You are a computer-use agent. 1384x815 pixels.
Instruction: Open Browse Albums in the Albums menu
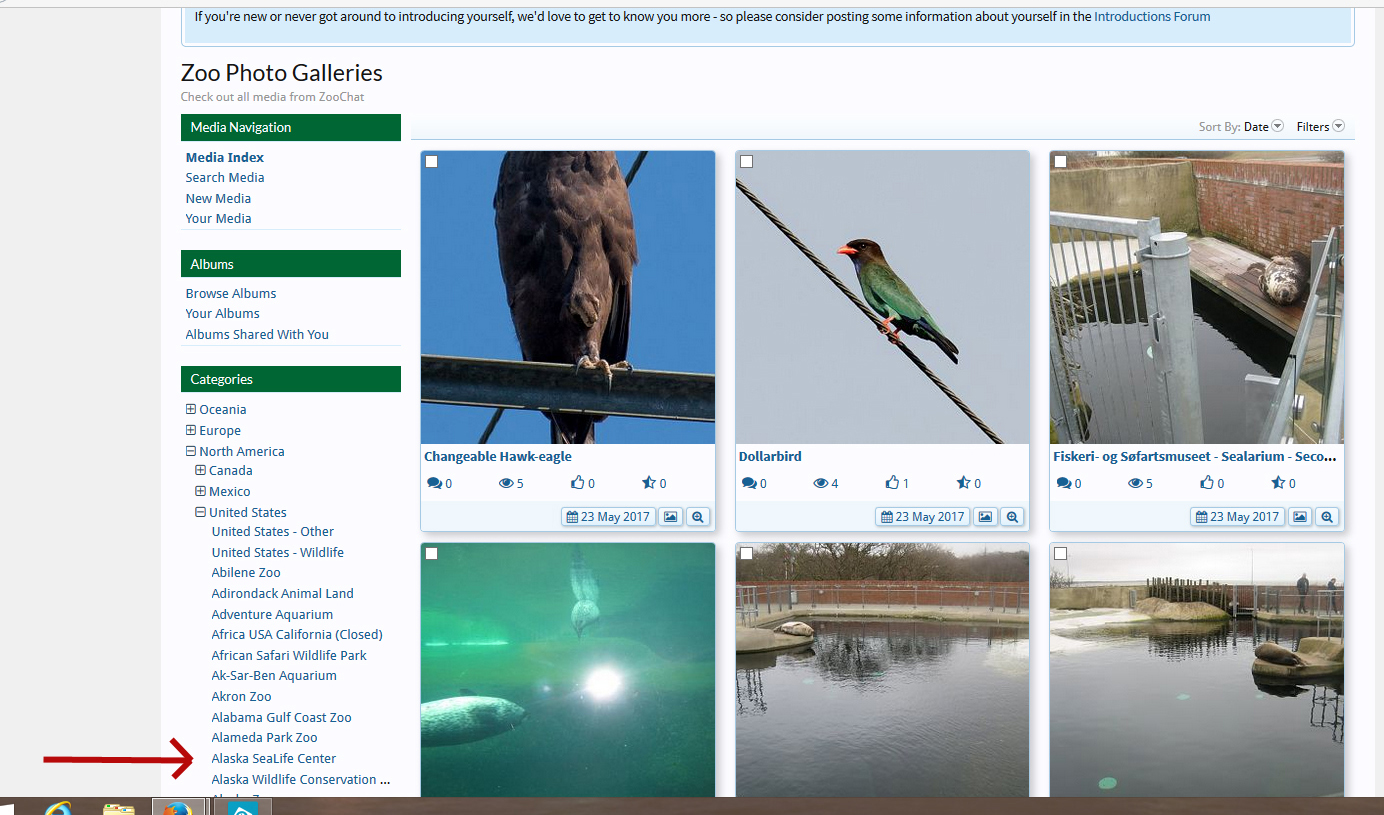point(231,293)
